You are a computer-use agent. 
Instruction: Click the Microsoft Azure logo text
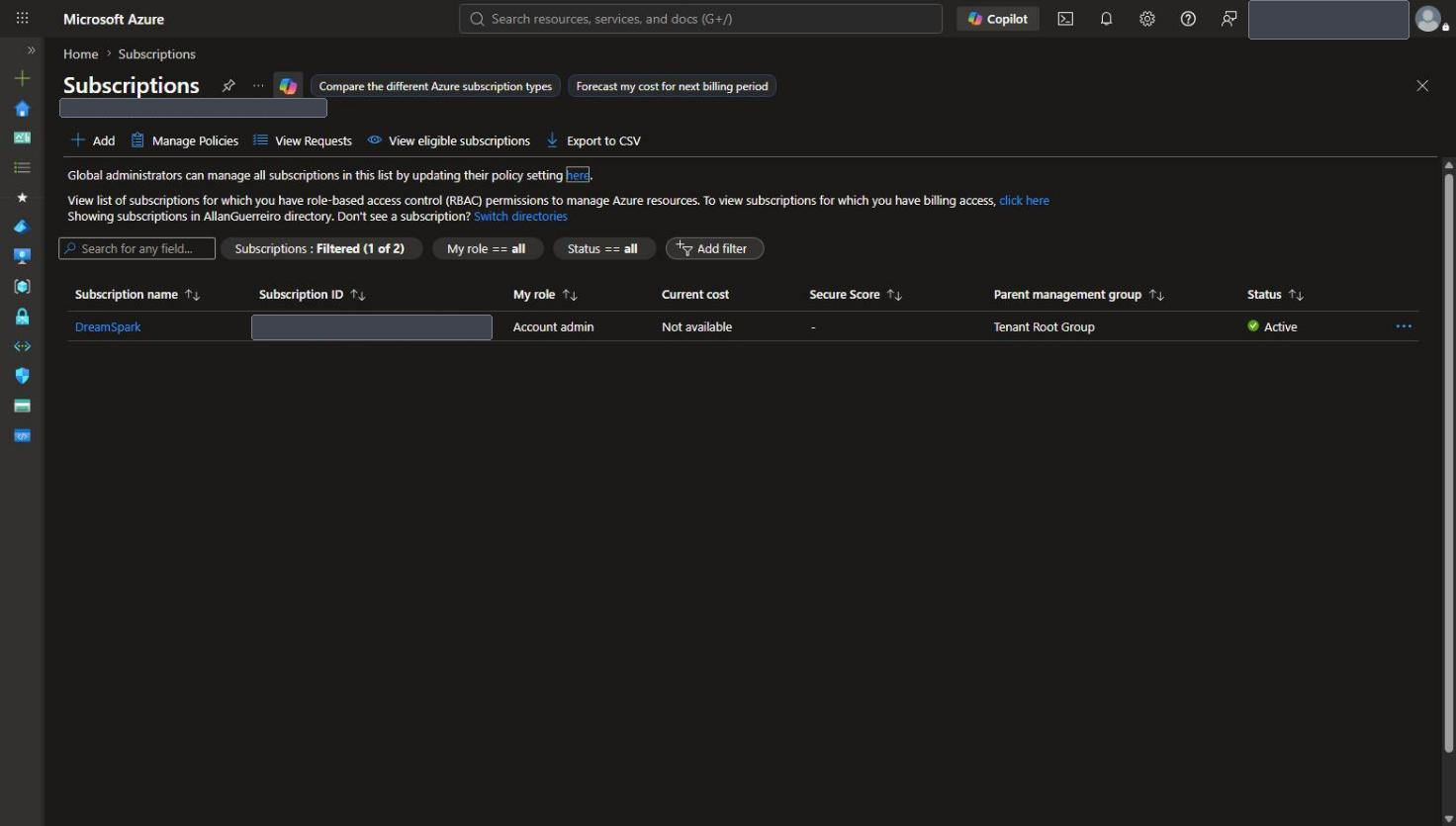click(x=114, y=19)
